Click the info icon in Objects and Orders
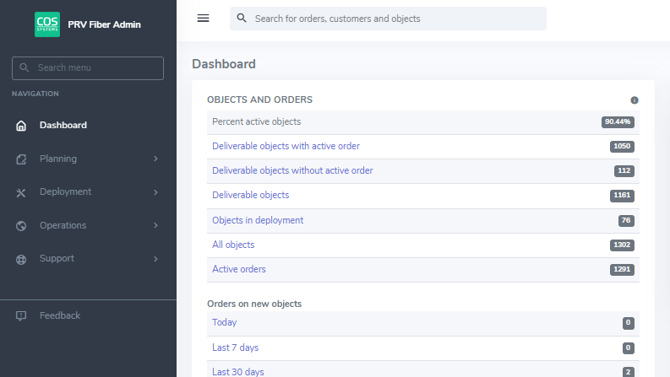 [634, 100]
